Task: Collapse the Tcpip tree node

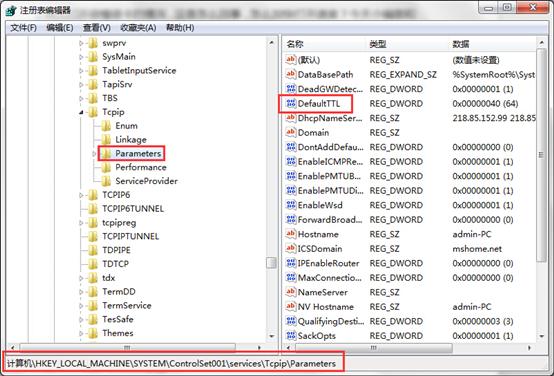Action: (x=81, y=112)
